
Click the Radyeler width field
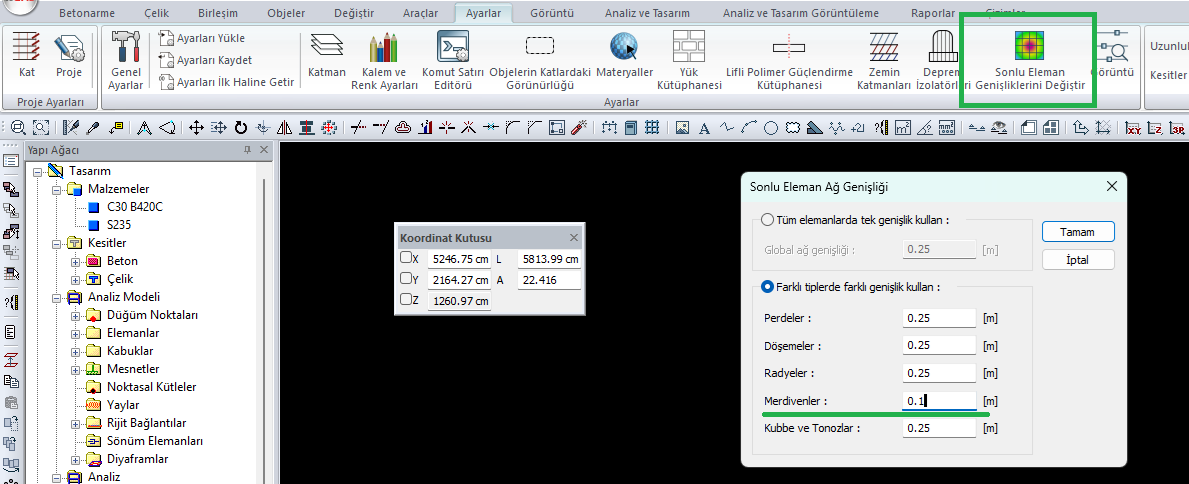pos(939,373)
